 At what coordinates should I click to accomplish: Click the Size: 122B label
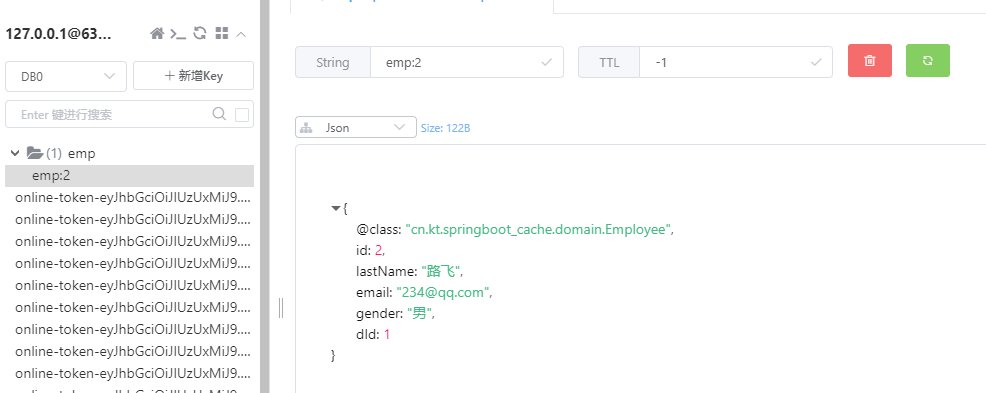click(x=445, y=128)
